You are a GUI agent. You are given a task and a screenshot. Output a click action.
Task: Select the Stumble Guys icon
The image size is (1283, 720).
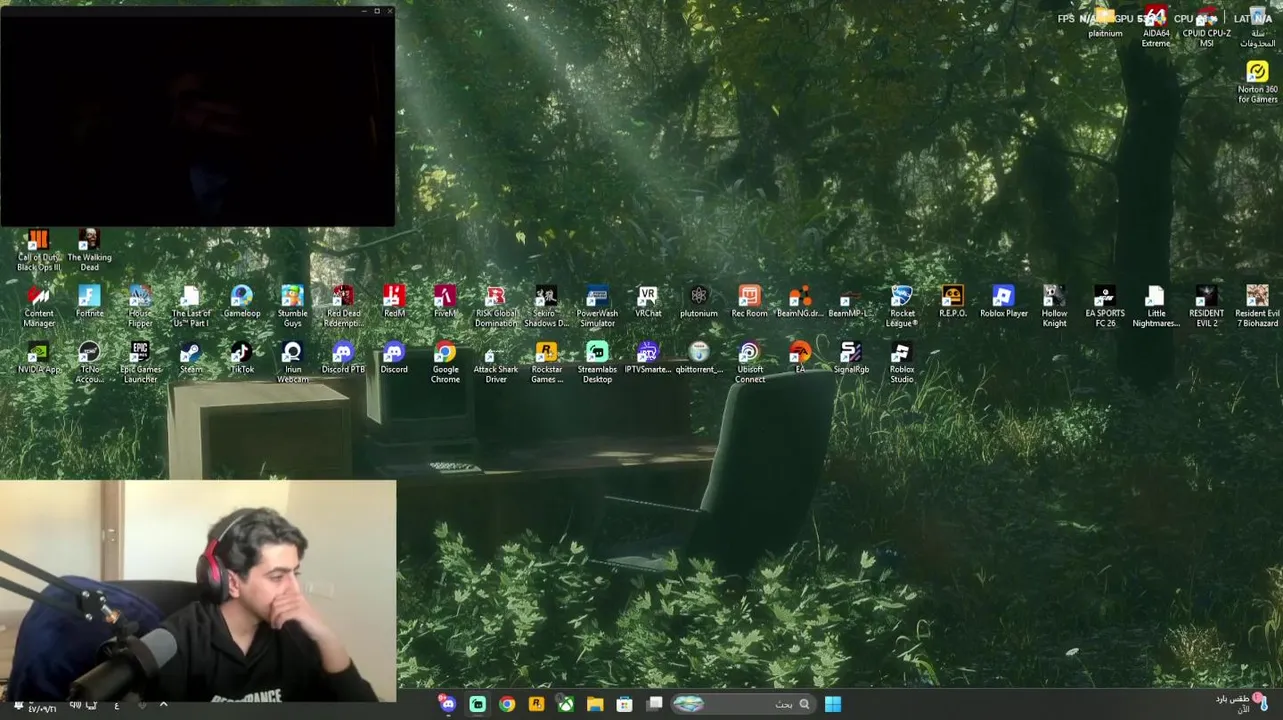292,306
